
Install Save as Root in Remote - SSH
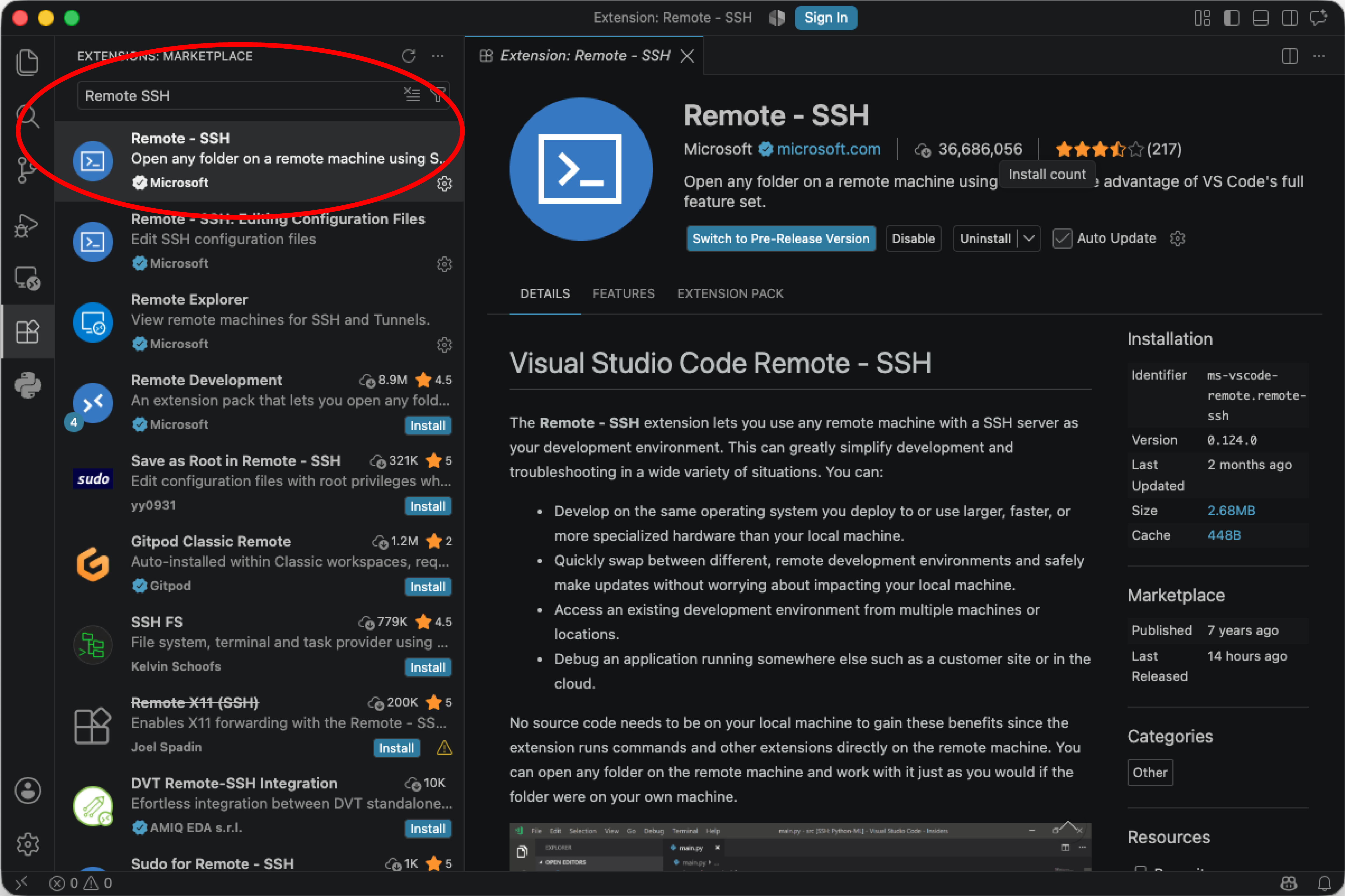(x=427, y=506)
